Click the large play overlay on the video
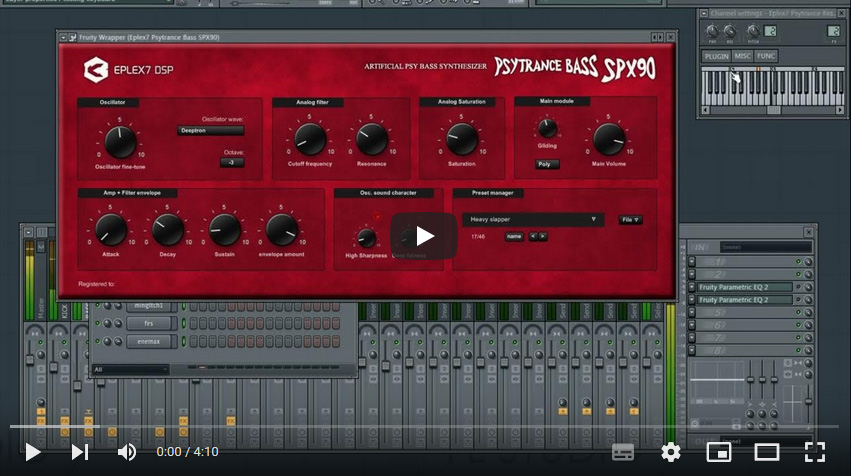This screenshot has width=851, height=476. [424, 236]
